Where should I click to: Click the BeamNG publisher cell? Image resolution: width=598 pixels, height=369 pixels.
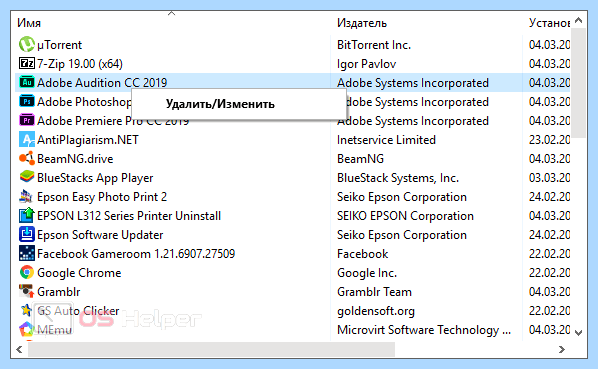(x=360, y=159)
